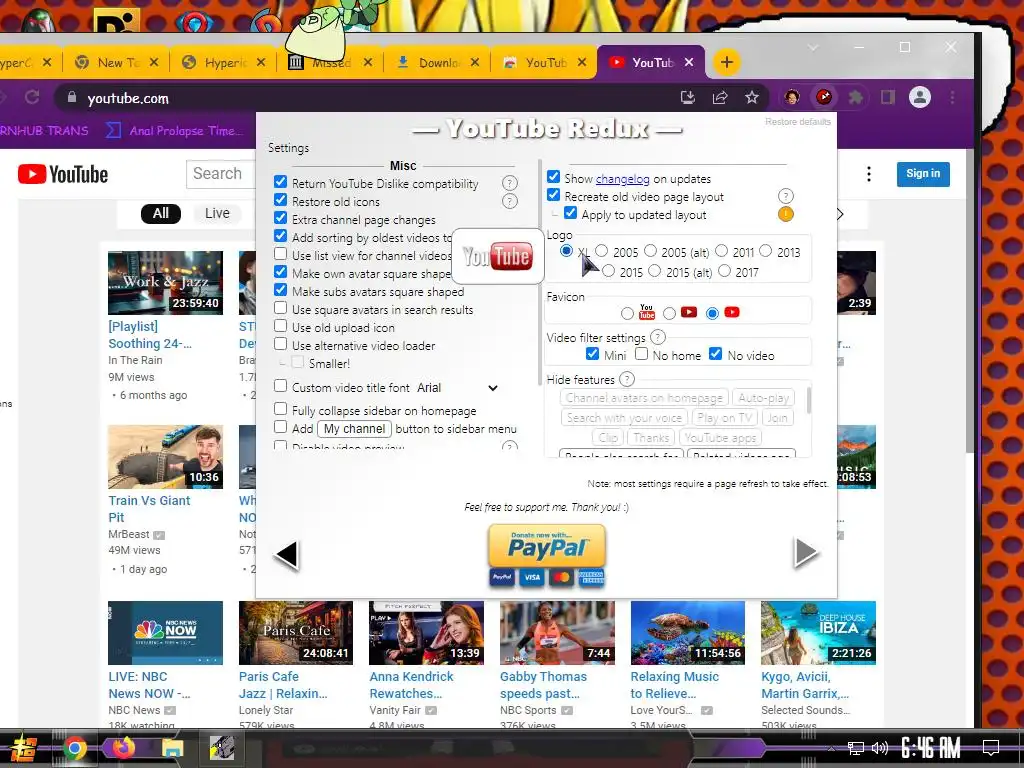This screenshot has height=768, width=1024.
Task: Click the Chrome profile avatar icon
Action: point(920,97)
